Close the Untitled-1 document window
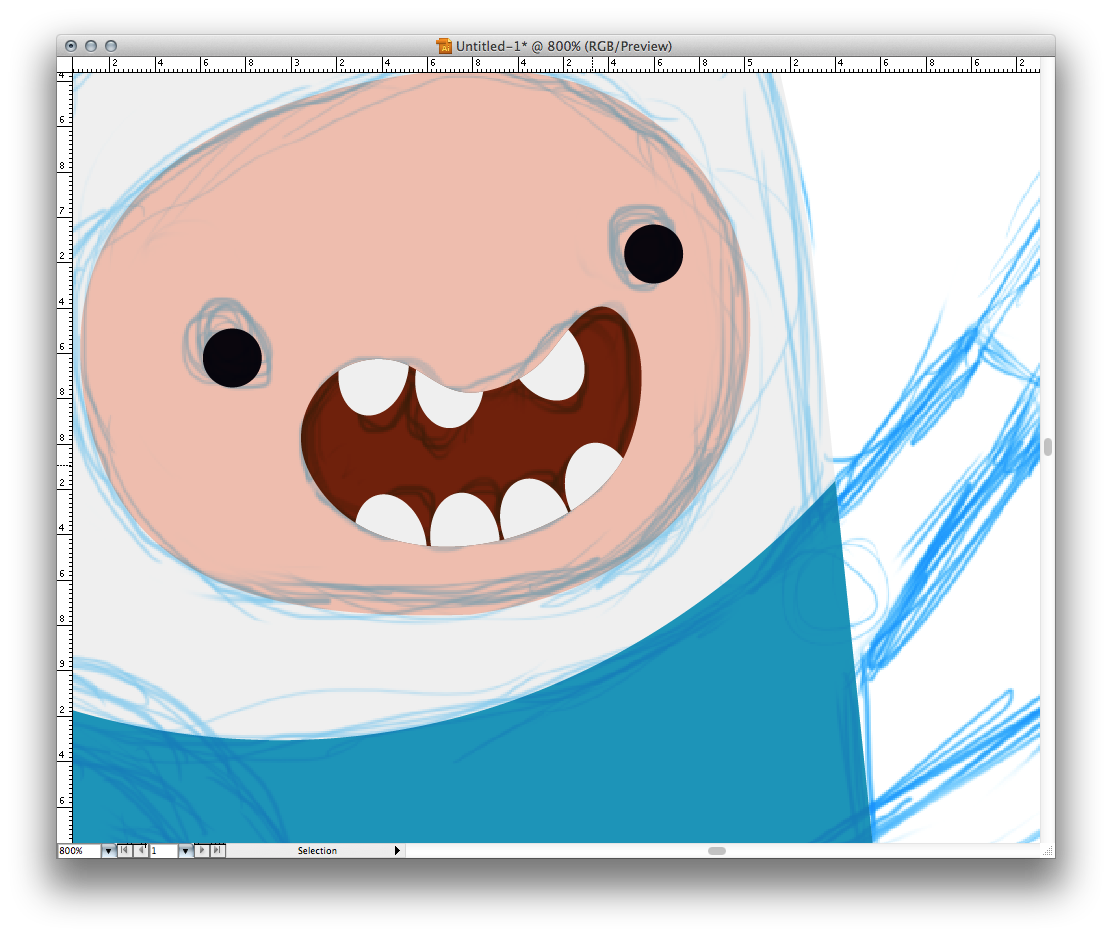 (71, 46)
